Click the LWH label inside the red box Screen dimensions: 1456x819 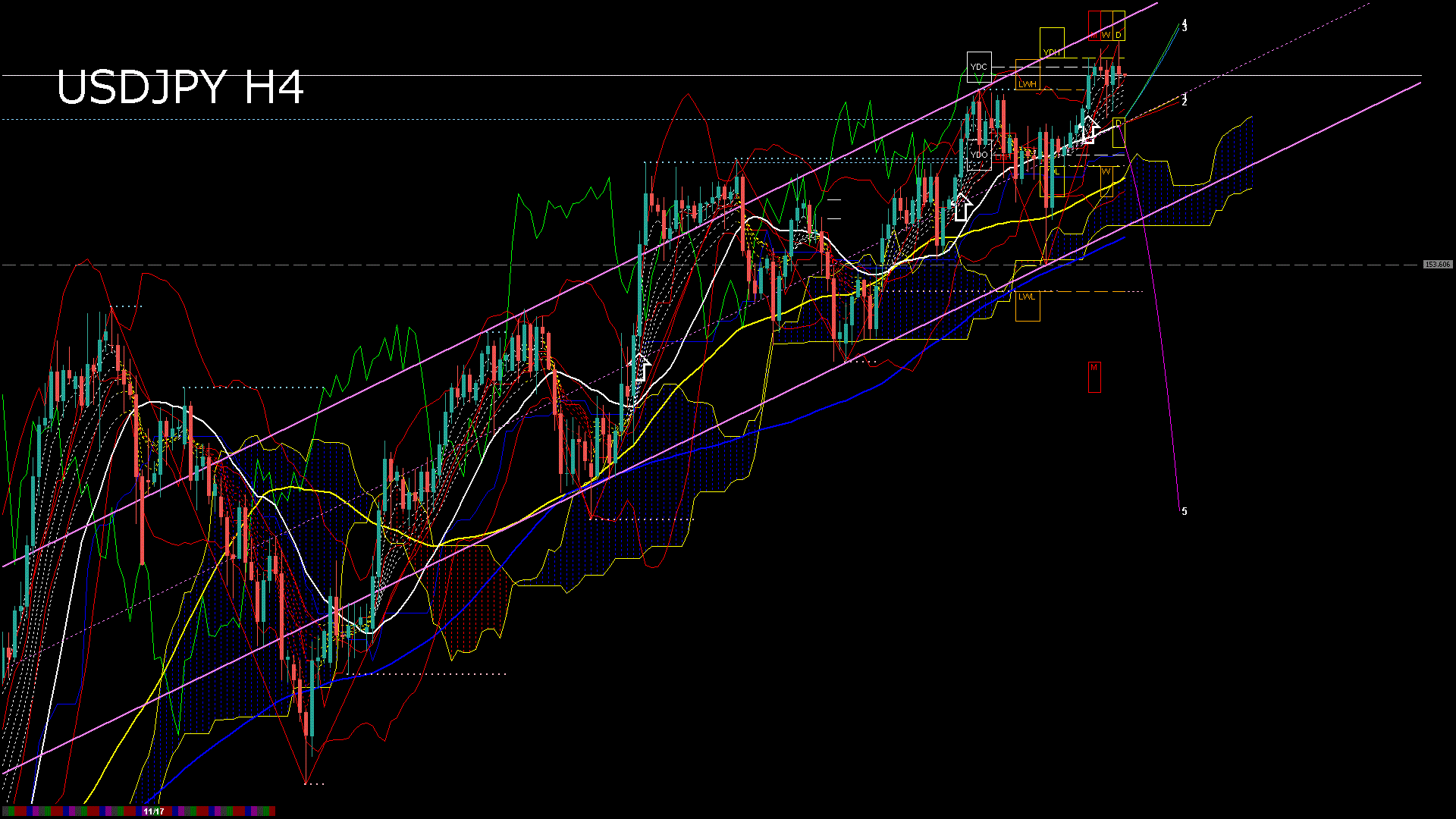[1003, 157]
